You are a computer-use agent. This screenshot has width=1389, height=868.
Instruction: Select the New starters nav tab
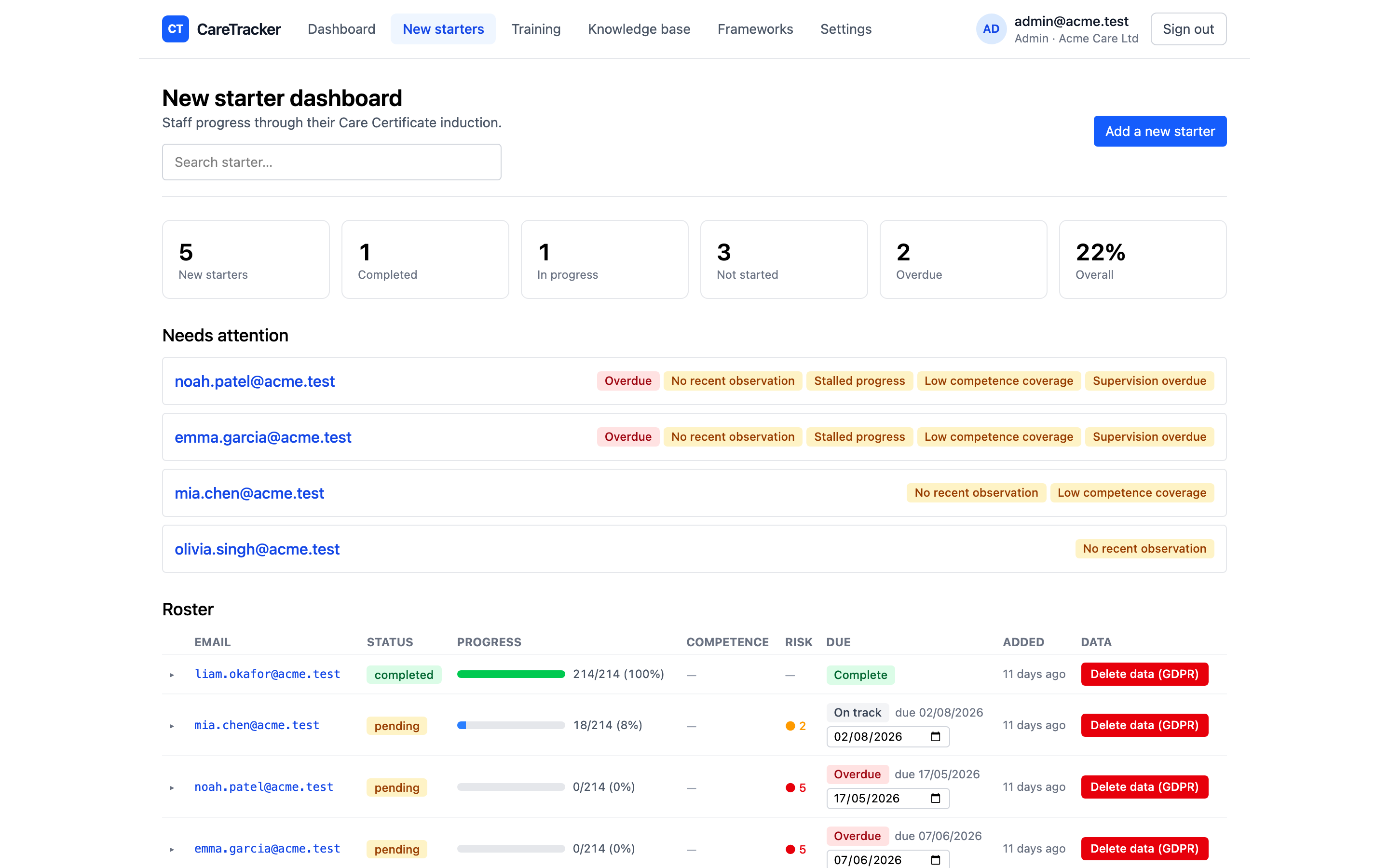(443, 29)
